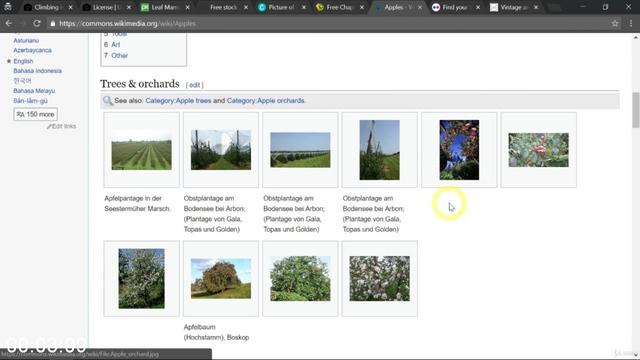Open the red apples on branch thumbnail
This screenshot has width=640, height=360.
click(538, 150)
